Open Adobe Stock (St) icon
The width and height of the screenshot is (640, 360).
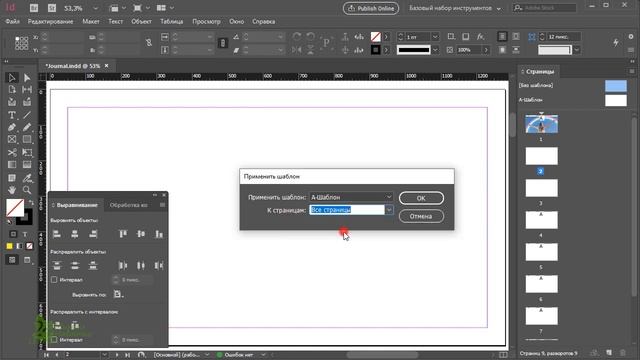pyautogui.click(x=52, y=8)
